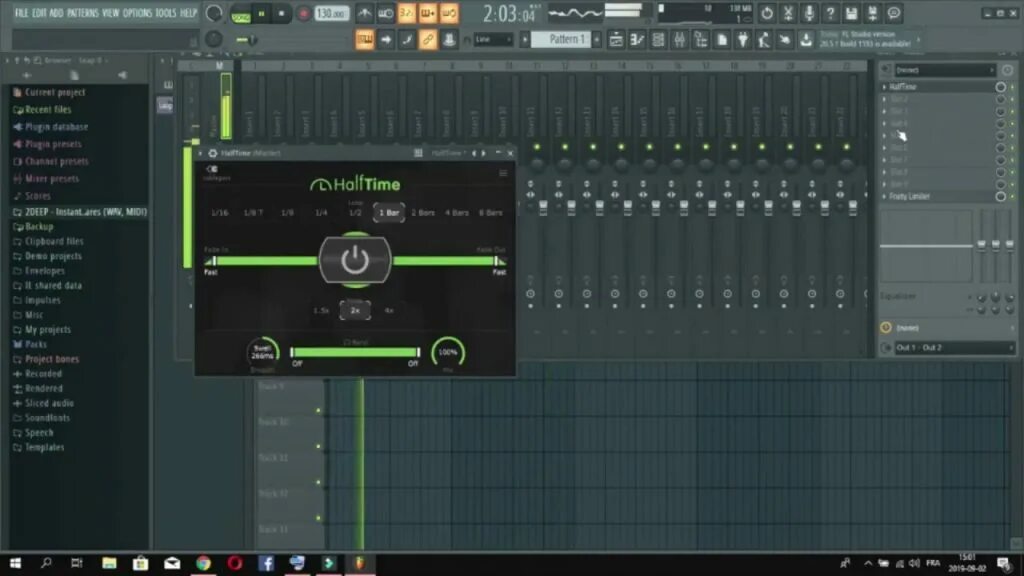Click the Stop button in transport panel
1024x576 pixels.
[281, 13]
